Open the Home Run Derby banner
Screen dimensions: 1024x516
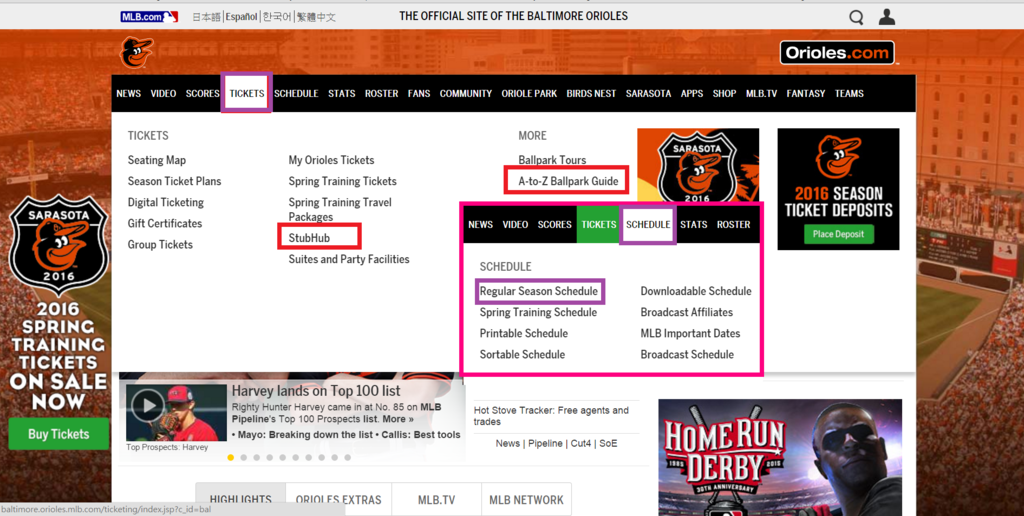[x=780, y=457]
